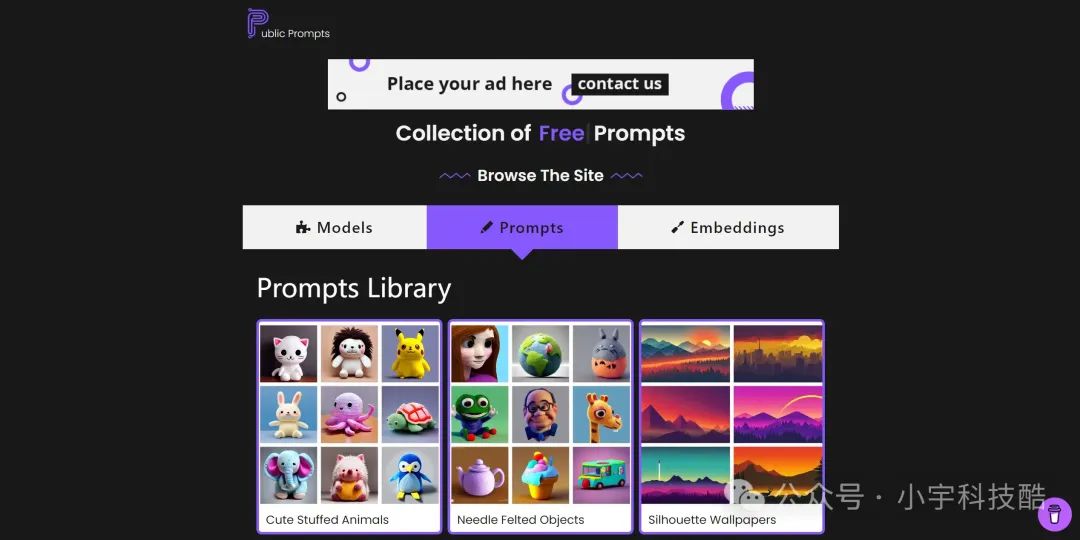Screen dimensions: 1080x540
Task: Click the yellow Pikachu plush thumbnail
Action: point(410,353)
